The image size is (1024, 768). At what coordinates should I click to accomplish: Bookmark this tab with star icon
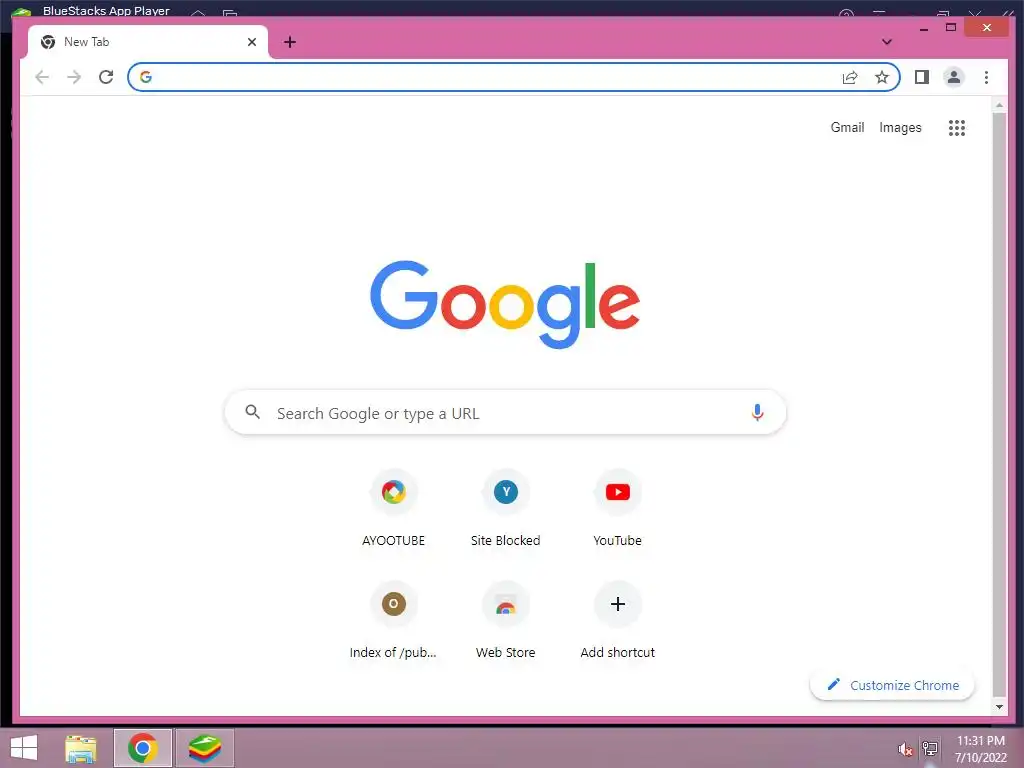coord(882,78)
